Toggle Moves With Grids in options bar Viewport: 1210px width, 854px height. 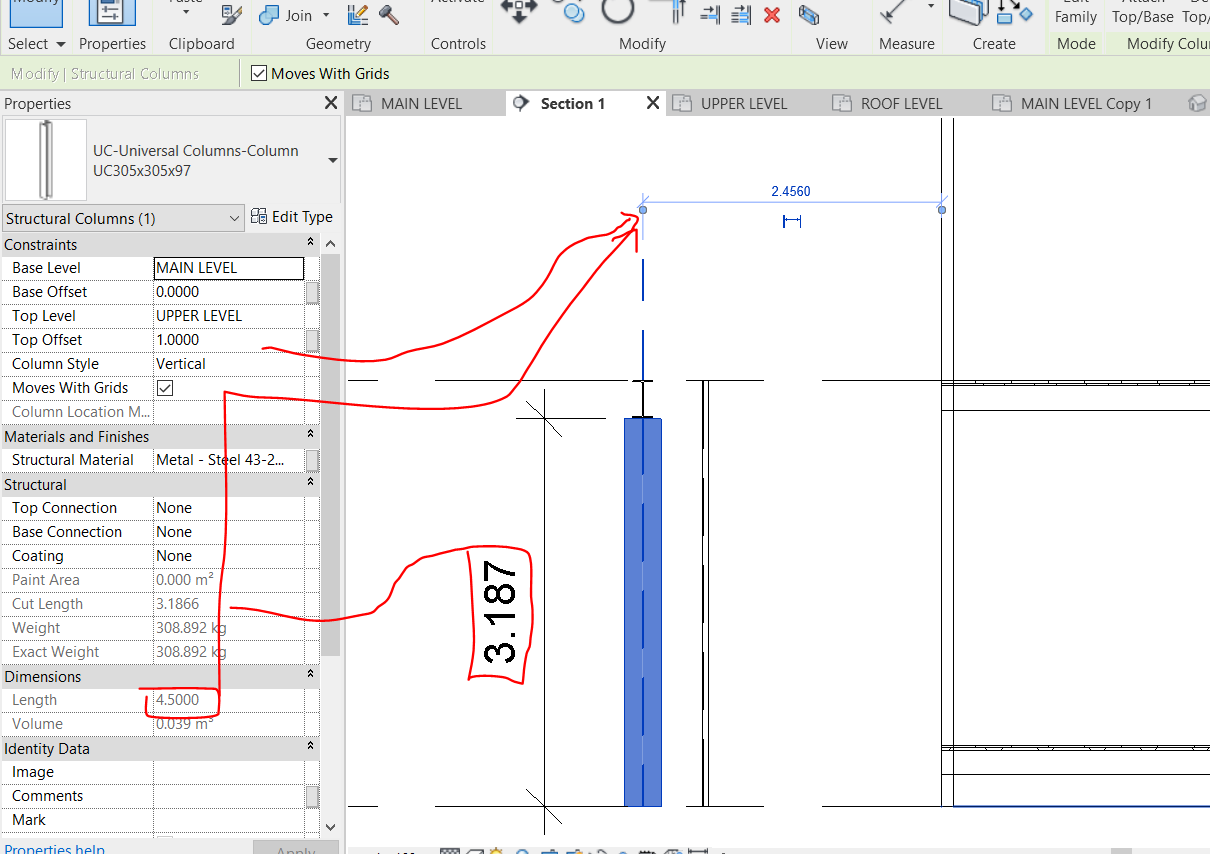click(259, 73)
